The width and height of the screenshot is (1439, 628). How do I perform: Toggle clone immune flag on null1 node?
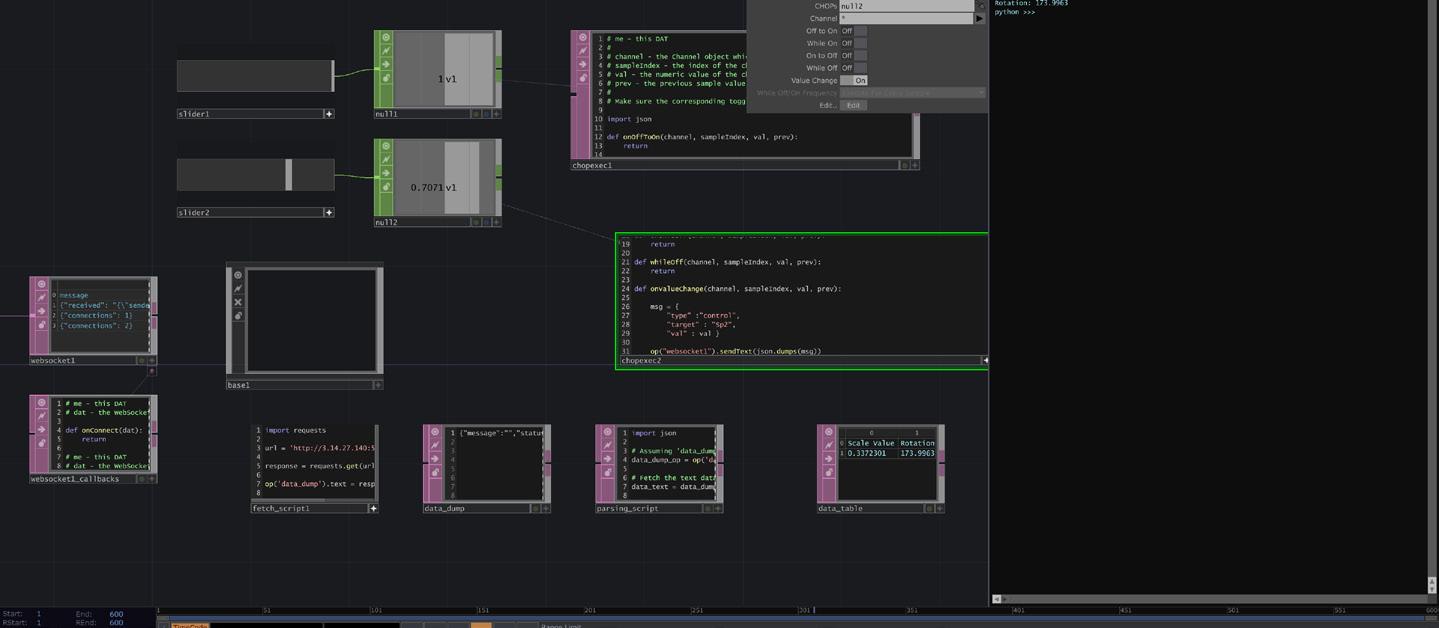point(386,51)
